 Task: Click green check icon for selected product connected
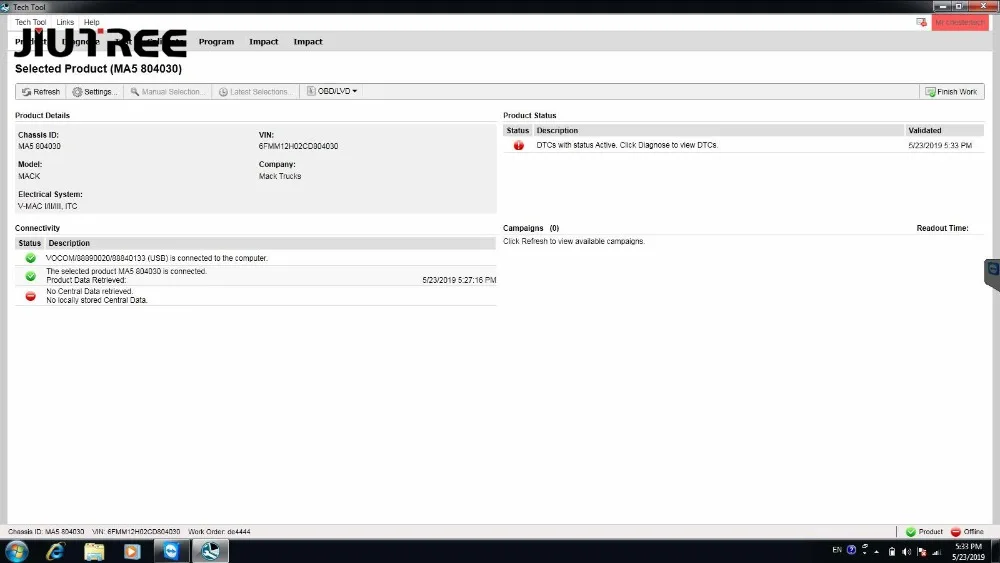pos(30,276)
